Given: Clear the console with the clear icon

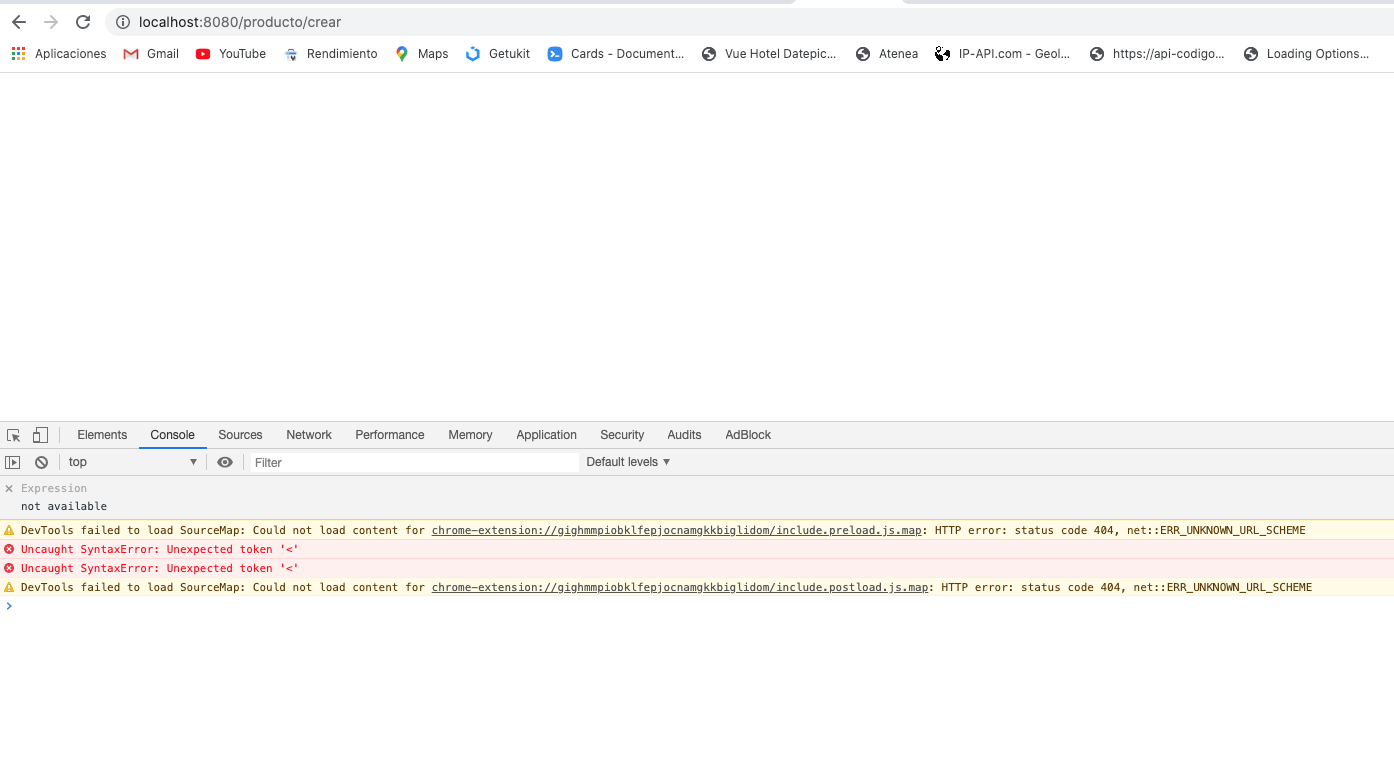Looking at the screenshot, I should [x=41, y=462].
